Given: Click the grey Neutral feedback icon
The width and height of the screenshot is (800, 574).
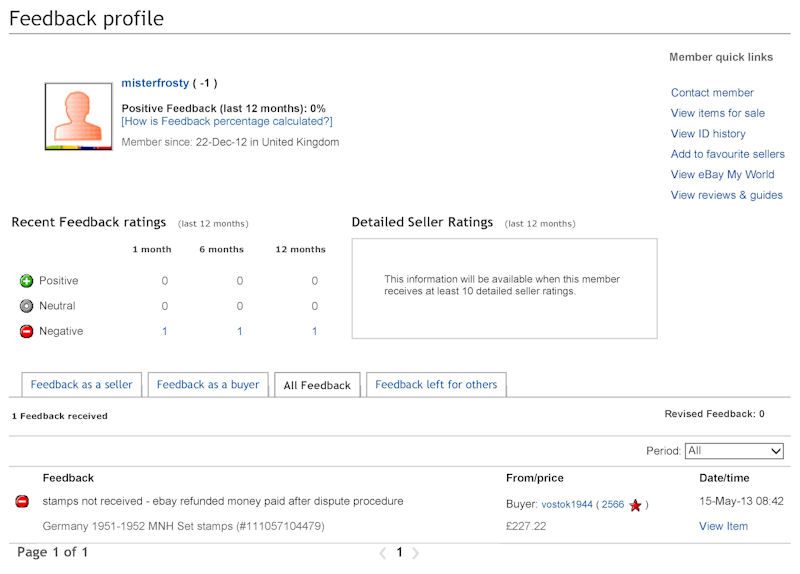Looking at the screenshot, I should click(x=27, y=306).
